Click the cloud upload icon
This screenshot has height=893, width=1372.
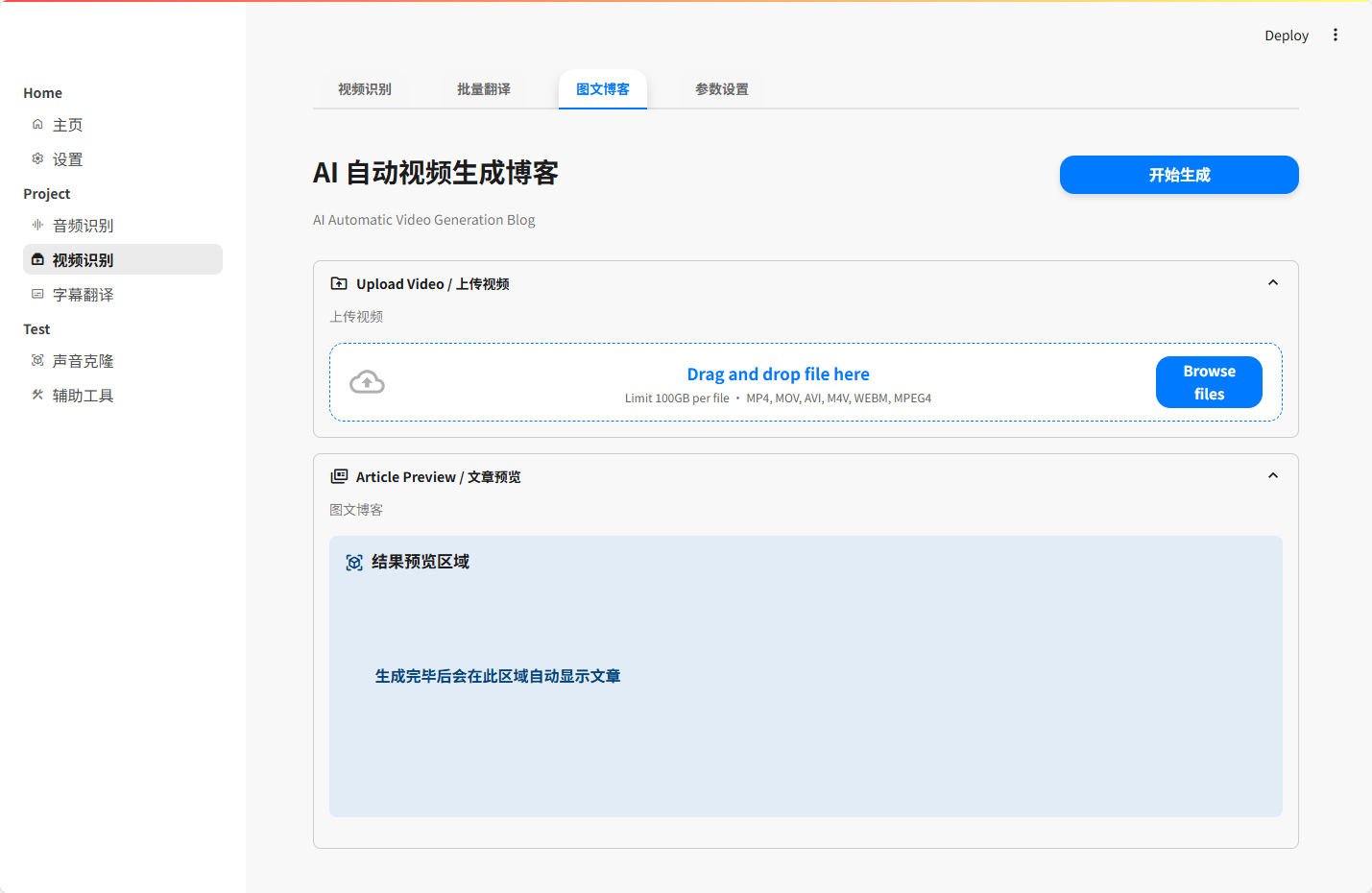point(367,382)
